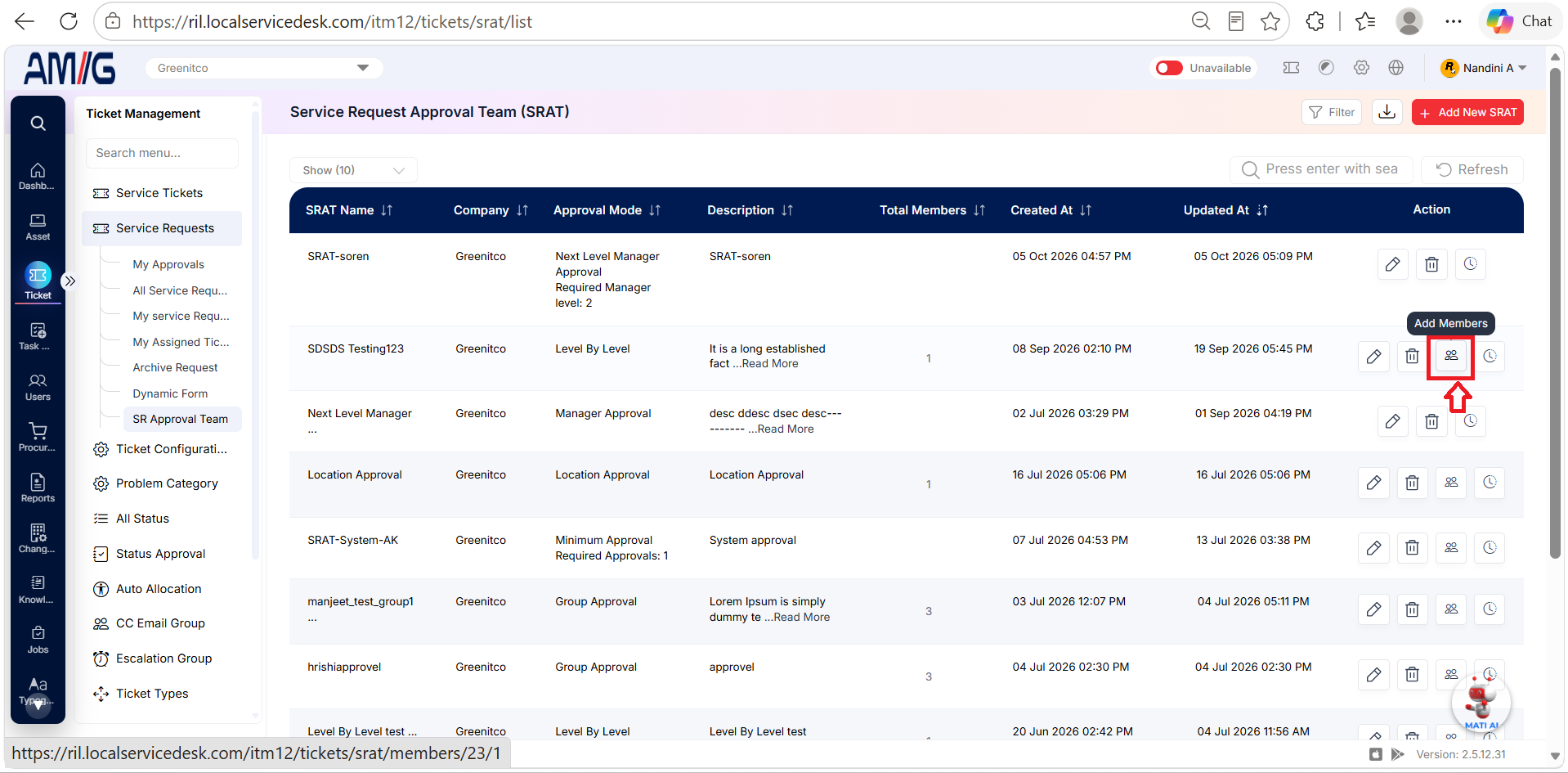1568x773 pixels.
Task: Open the Asset module in sidebar
Action: 38,227
